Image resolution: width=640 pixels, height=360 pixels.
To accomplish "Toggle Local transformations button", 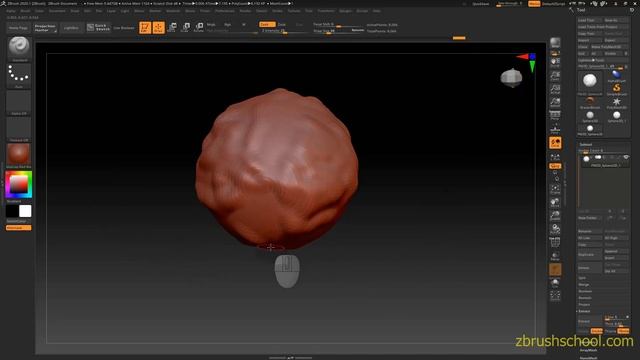I will [555, 142].
